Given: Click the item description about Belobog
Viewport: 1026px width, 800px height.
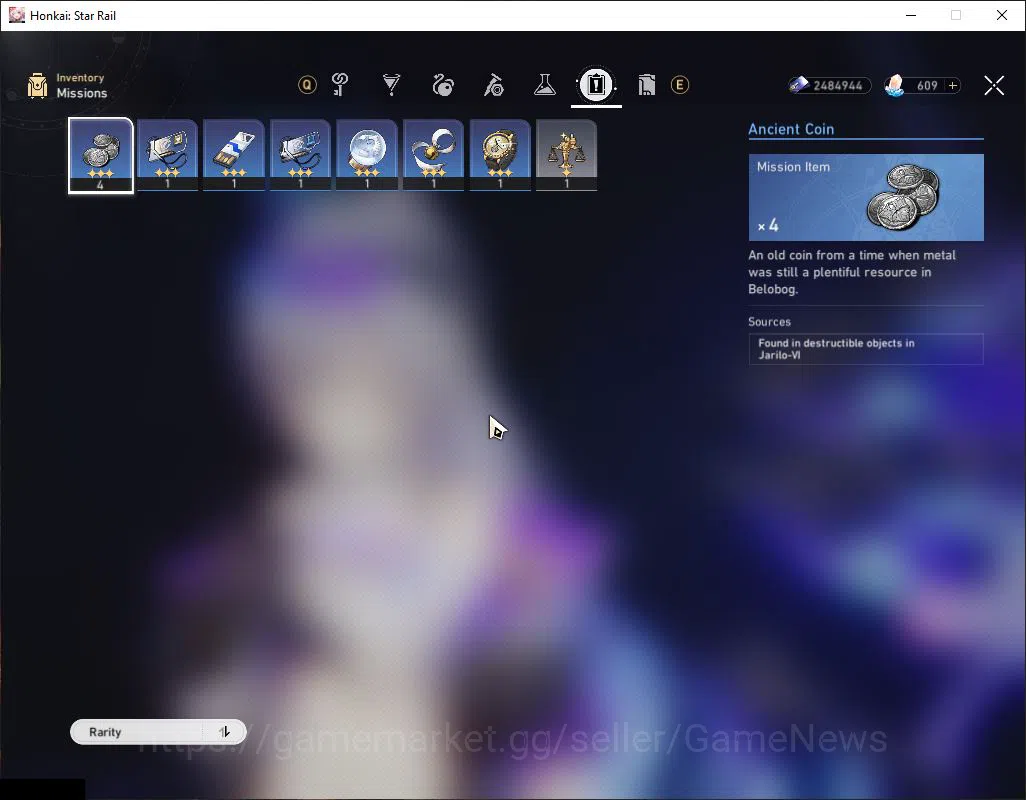Looking at the screenshot, I should (x=852, y=272).
